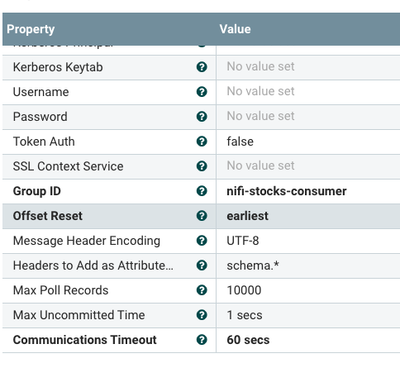Edit Group ID value nifi-stocks-consumer
This screenshot has width=400, height=369.
coord(308,191)
